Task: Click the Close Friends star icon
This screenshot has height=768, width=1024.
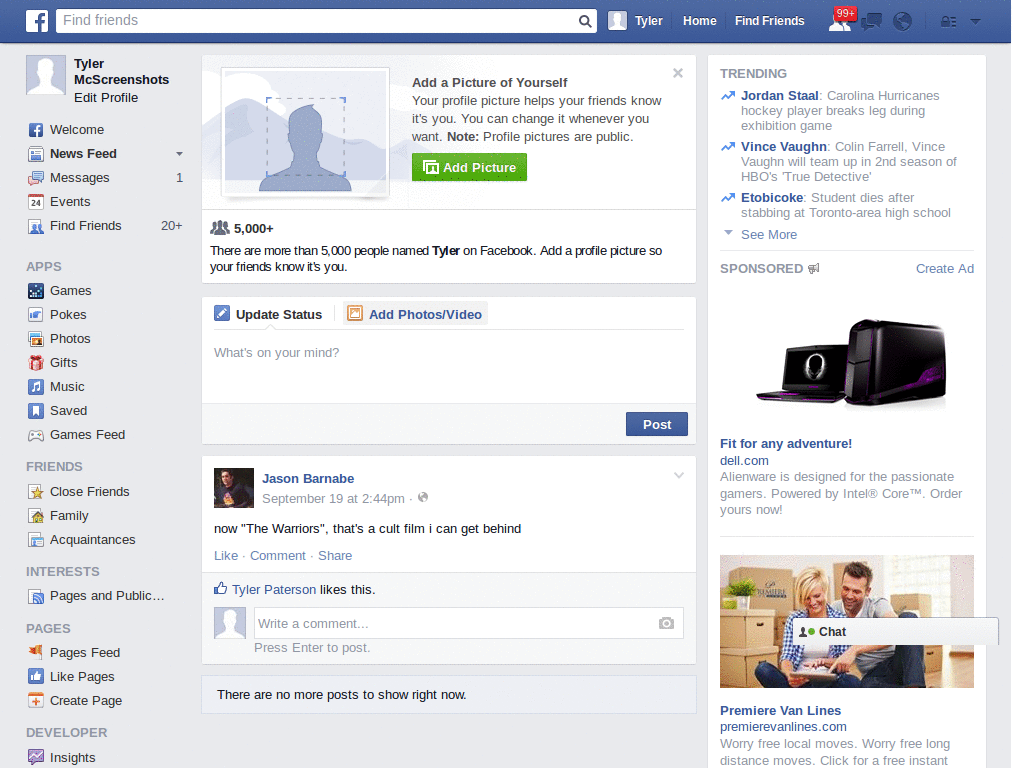Action: point(36,492)
